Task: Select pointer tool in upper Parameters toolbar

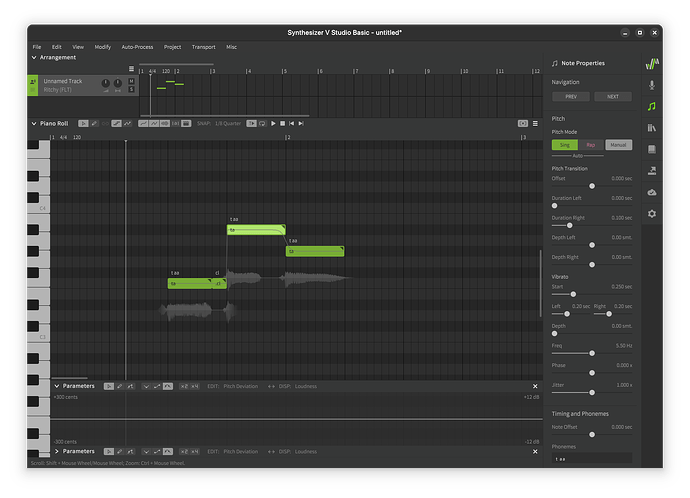Action: [x=109, y=386]
